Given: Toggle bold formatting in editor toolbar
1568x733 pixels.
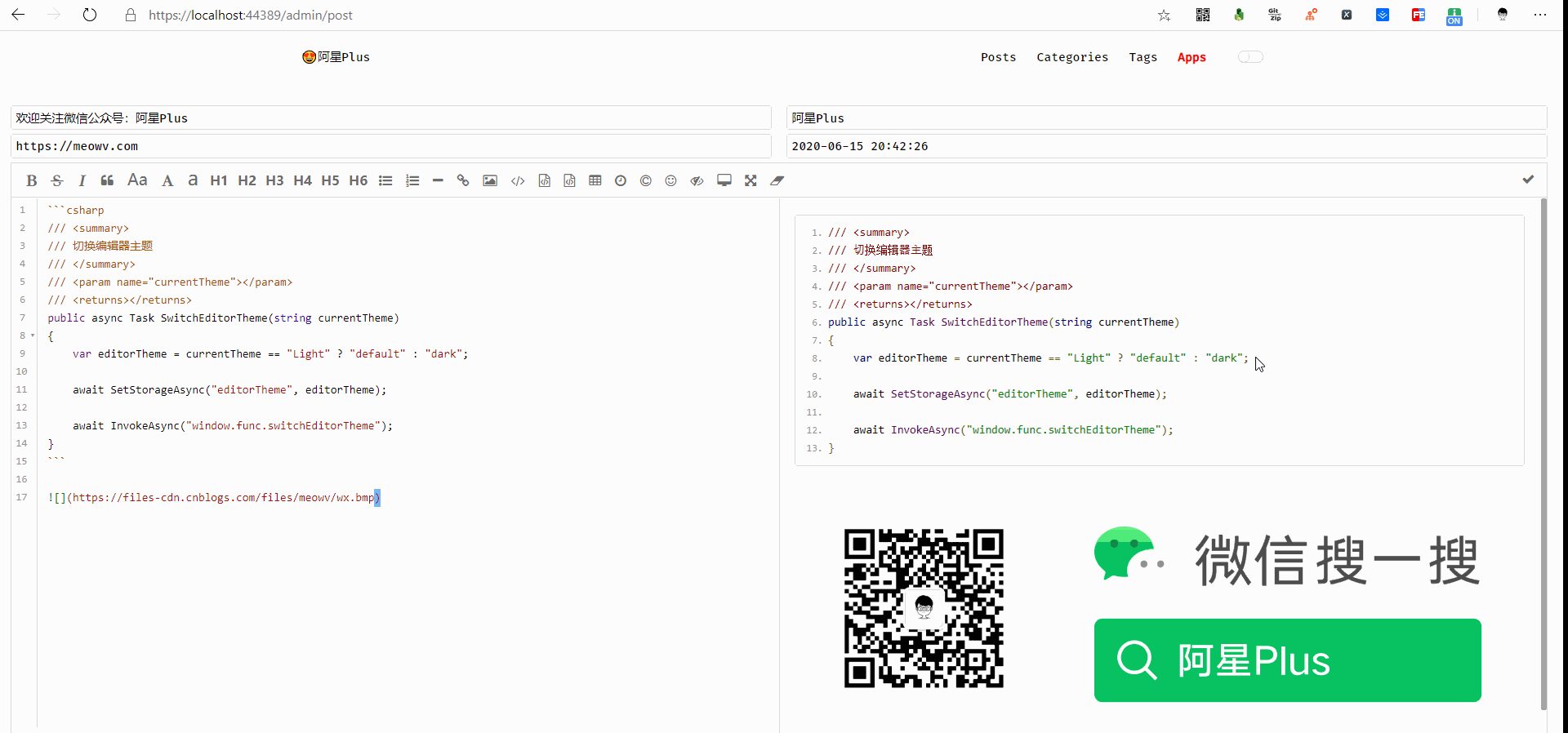Looking at the screenshot, I should tap(32, 180).
